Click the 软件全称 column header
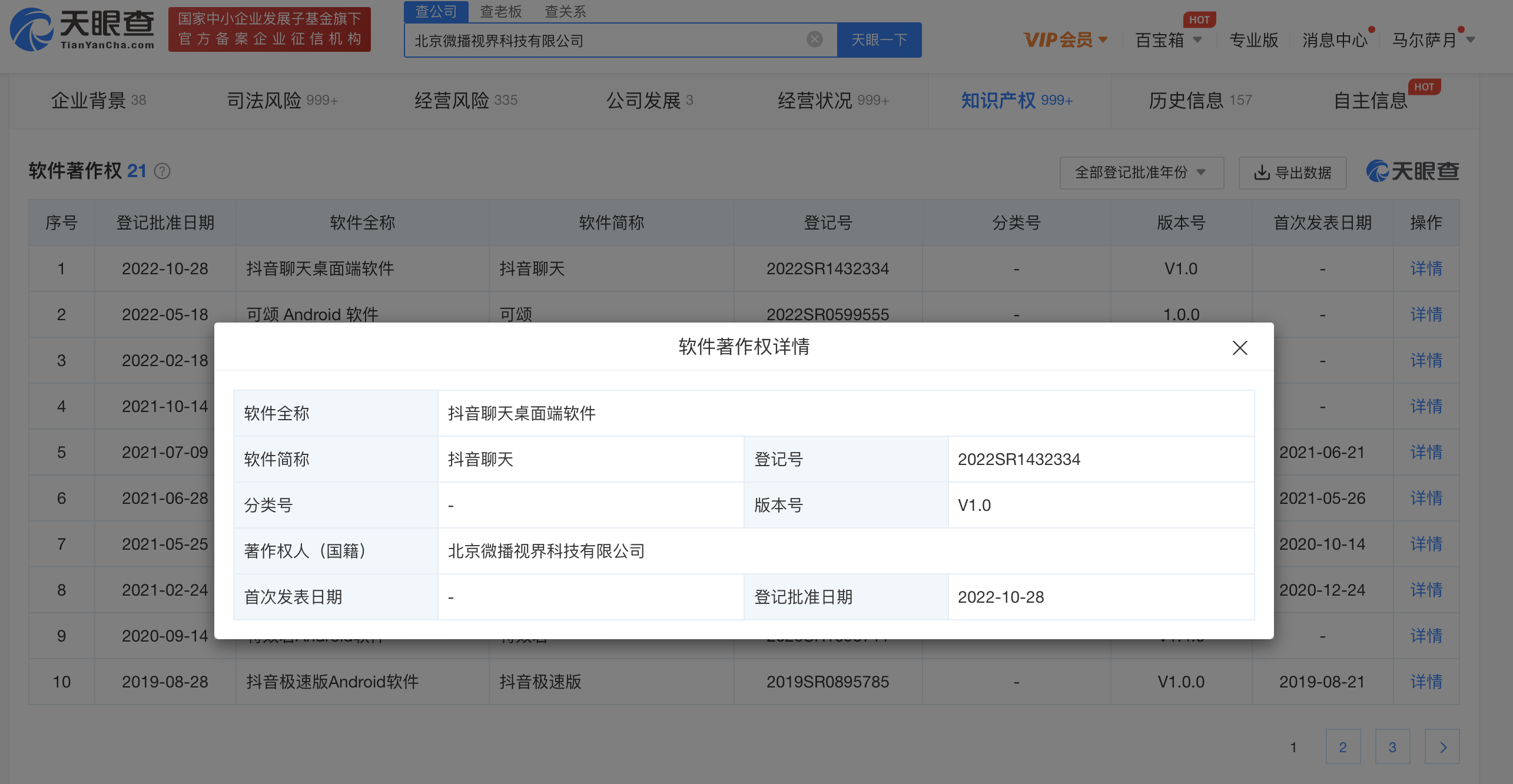Screen dimensions: 1513x784 click(363, 223)
